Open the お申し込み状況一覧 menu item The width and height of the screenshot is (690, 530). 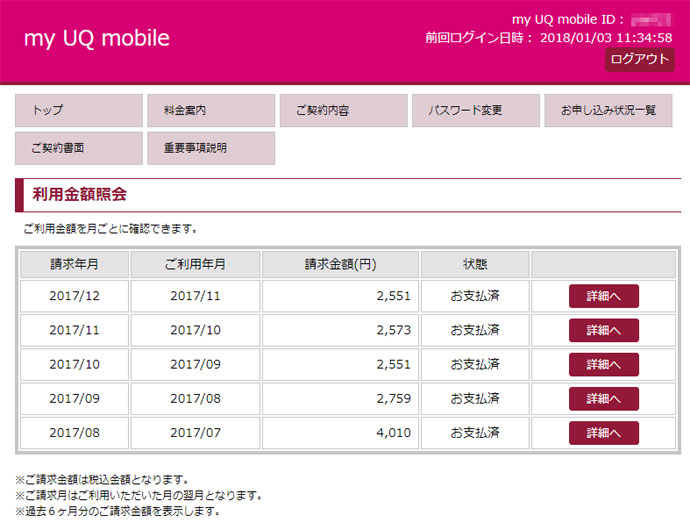tap(608, 110)
